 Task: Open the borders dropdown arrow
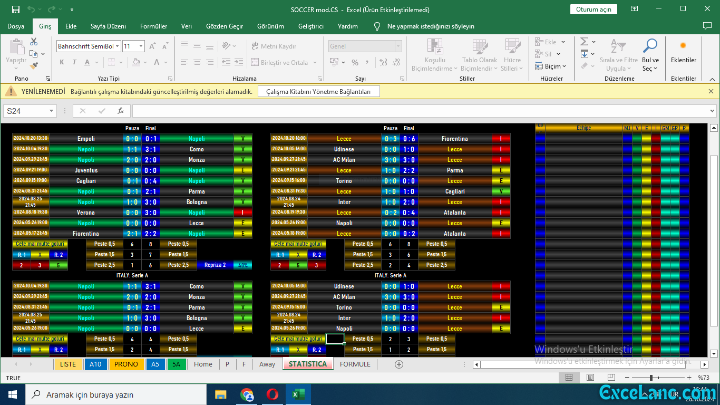(121, 62)
